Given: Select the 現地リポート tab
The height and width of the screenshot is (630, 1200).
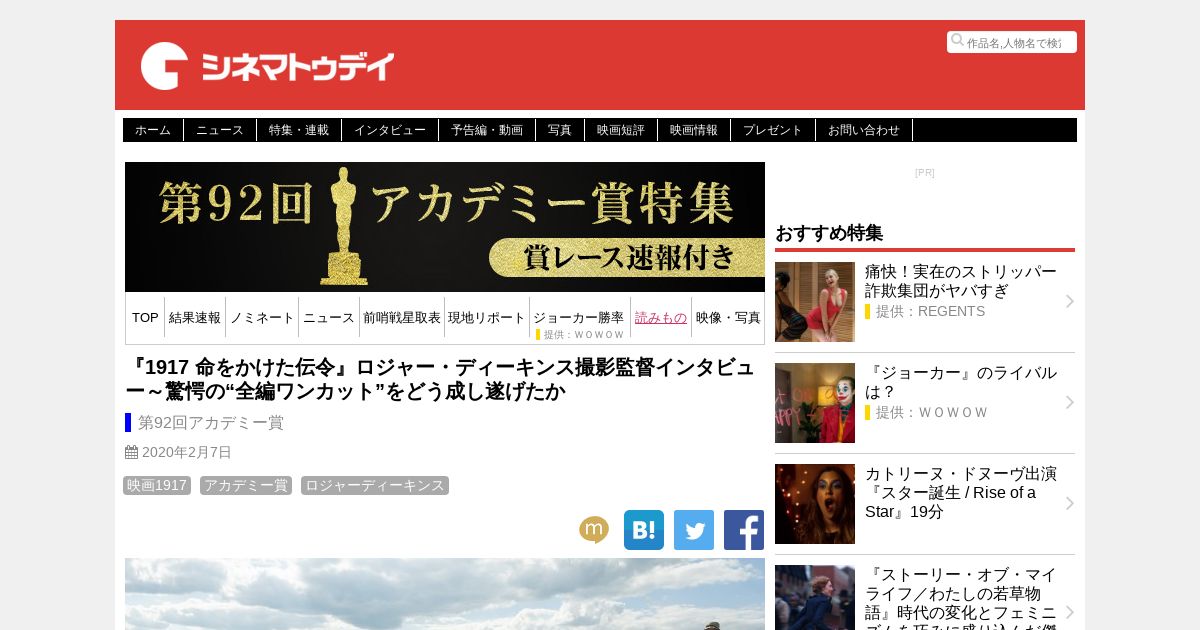Looking at the screenshot, I should (x=487, y=317).
